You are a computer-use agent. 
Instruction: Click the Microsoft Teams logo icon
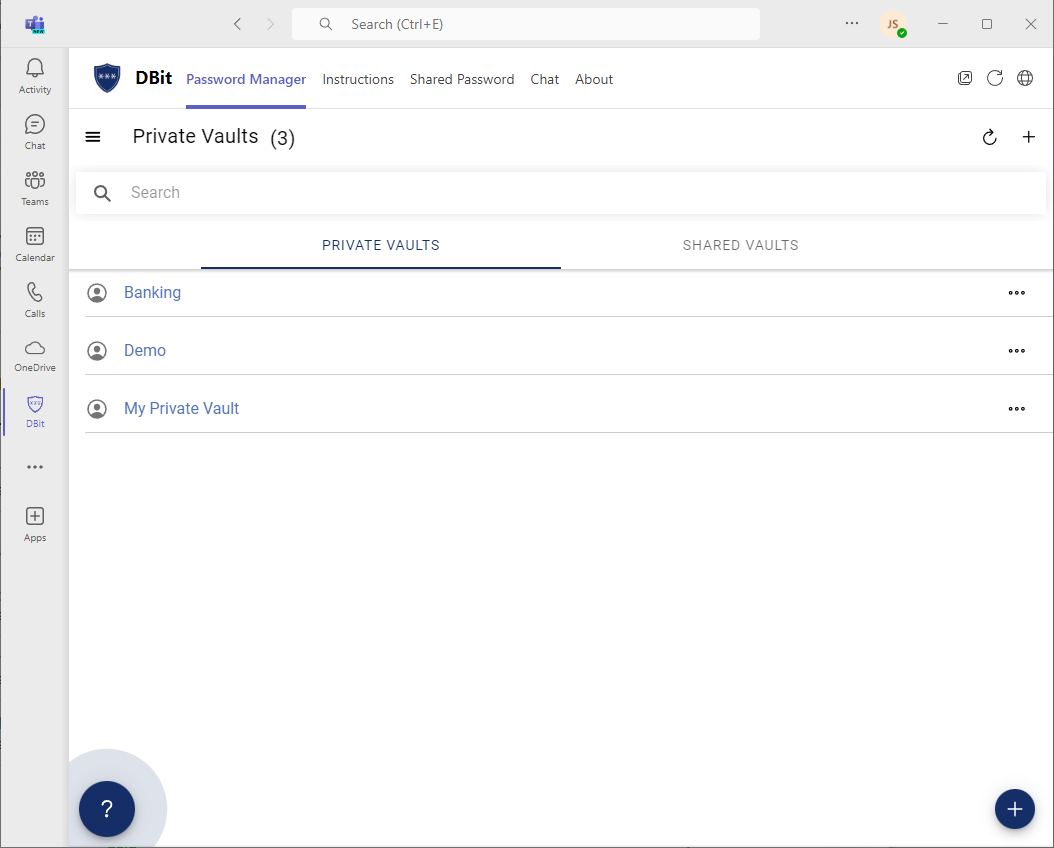pos(35,25)
